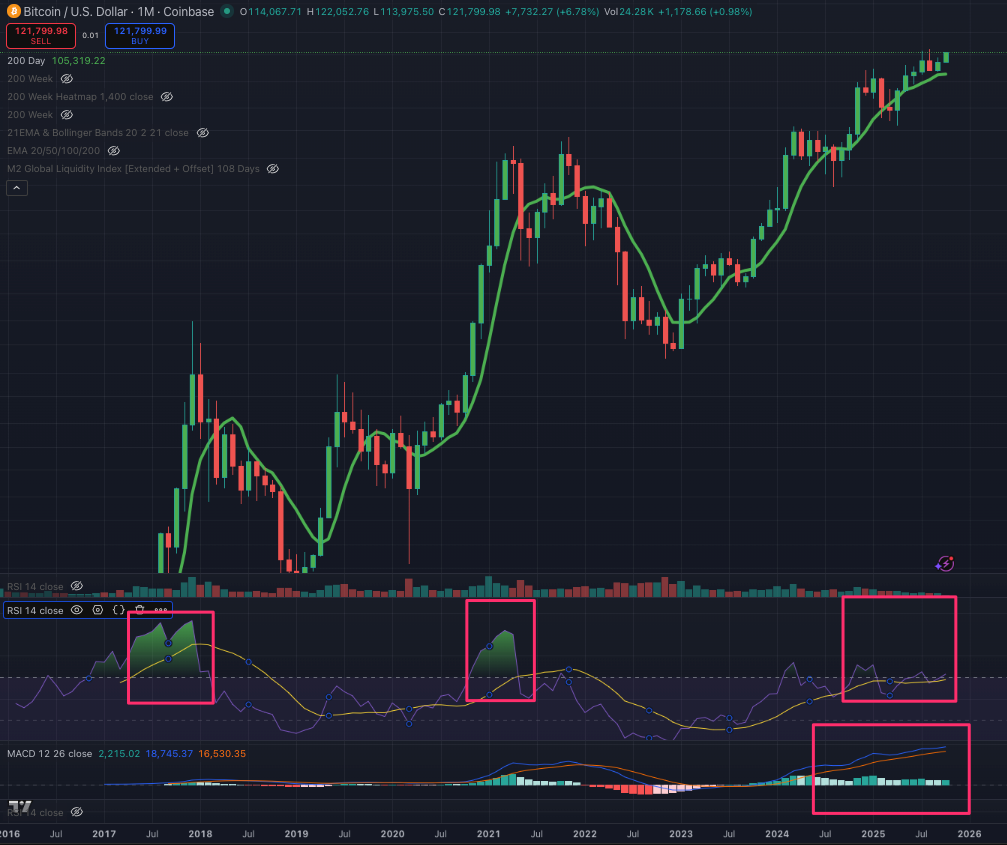Viewport: 1007px width, 845px height.
Task: Click the 2017 label on the time axis
Action: 104,833
